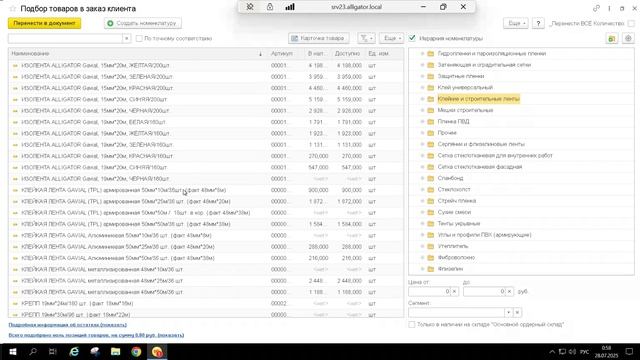Screen dimensions: 640x360
Task: Select 'Мешки строительные' category
Action: [x=465, y=110]
